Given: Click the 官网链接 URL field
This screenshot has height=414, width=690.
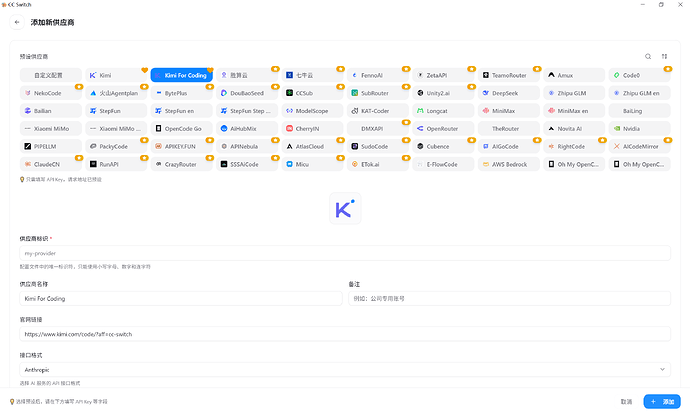Looking at the screenshot, I should 345,334.
